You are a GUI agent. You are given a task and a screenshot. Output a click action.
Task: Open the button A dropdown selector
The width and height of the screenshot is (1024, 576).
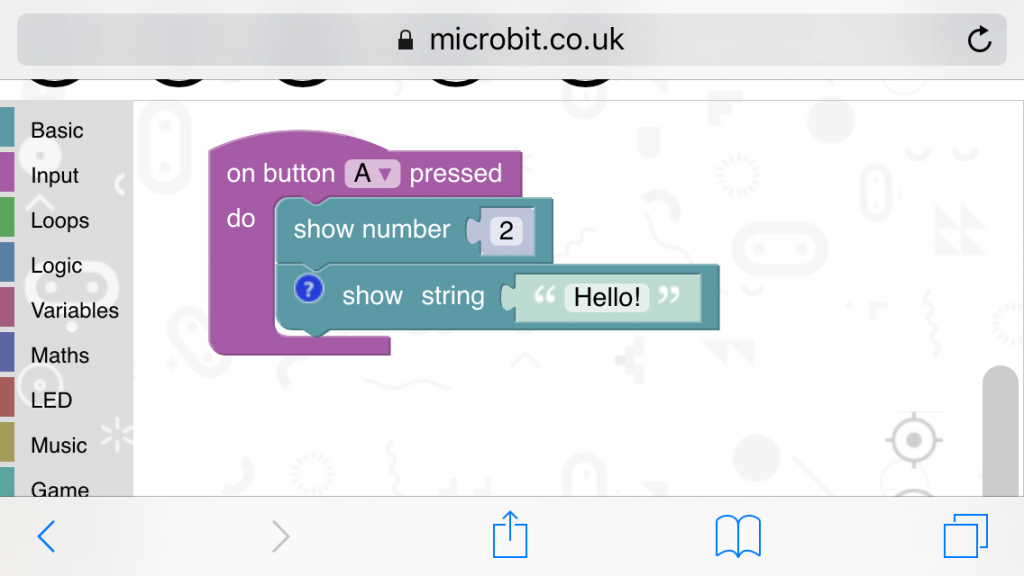point(372,174)
